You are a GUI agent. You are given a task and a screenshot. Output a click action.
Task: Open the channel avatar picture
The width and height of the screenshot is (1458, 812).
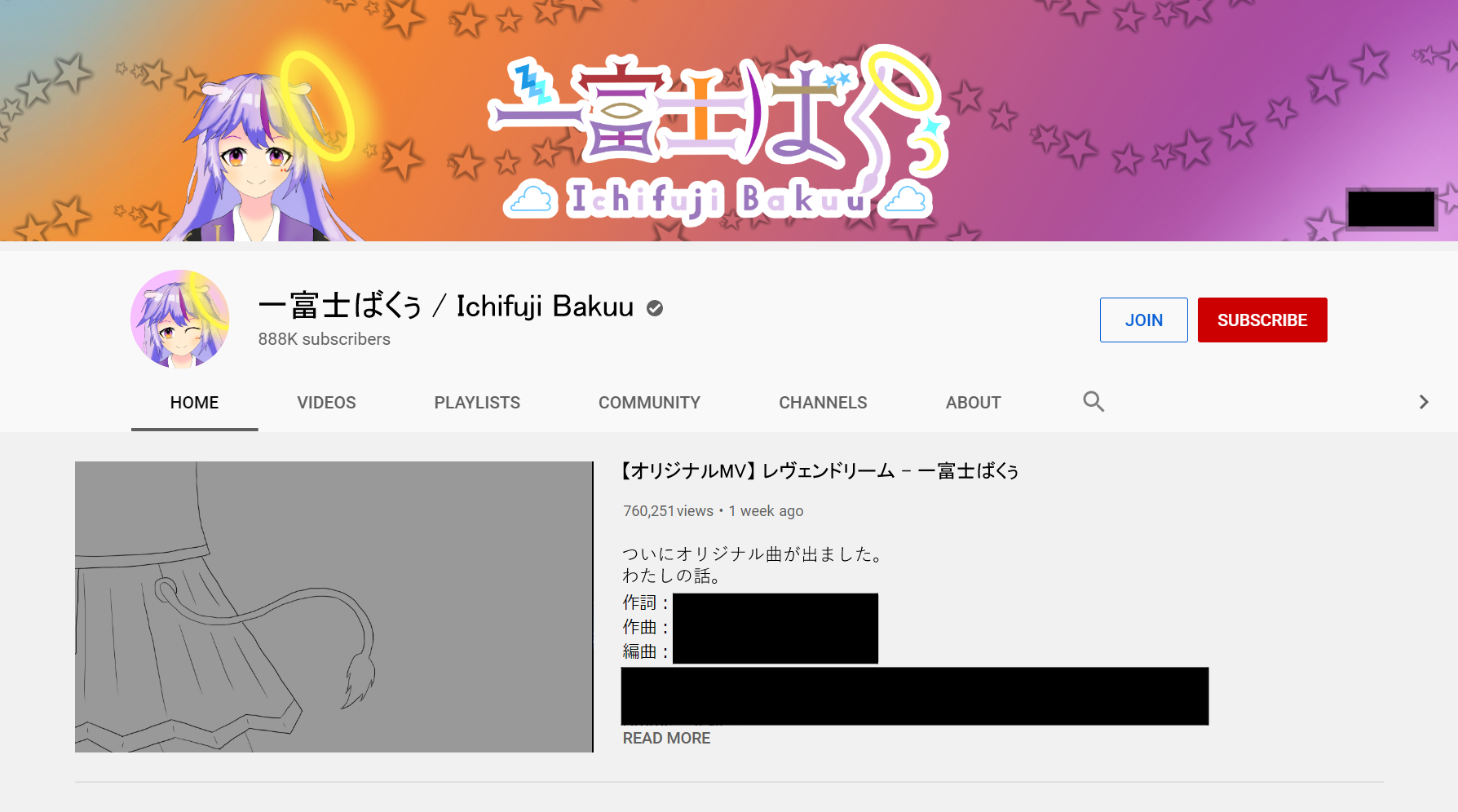pos(179,319)
